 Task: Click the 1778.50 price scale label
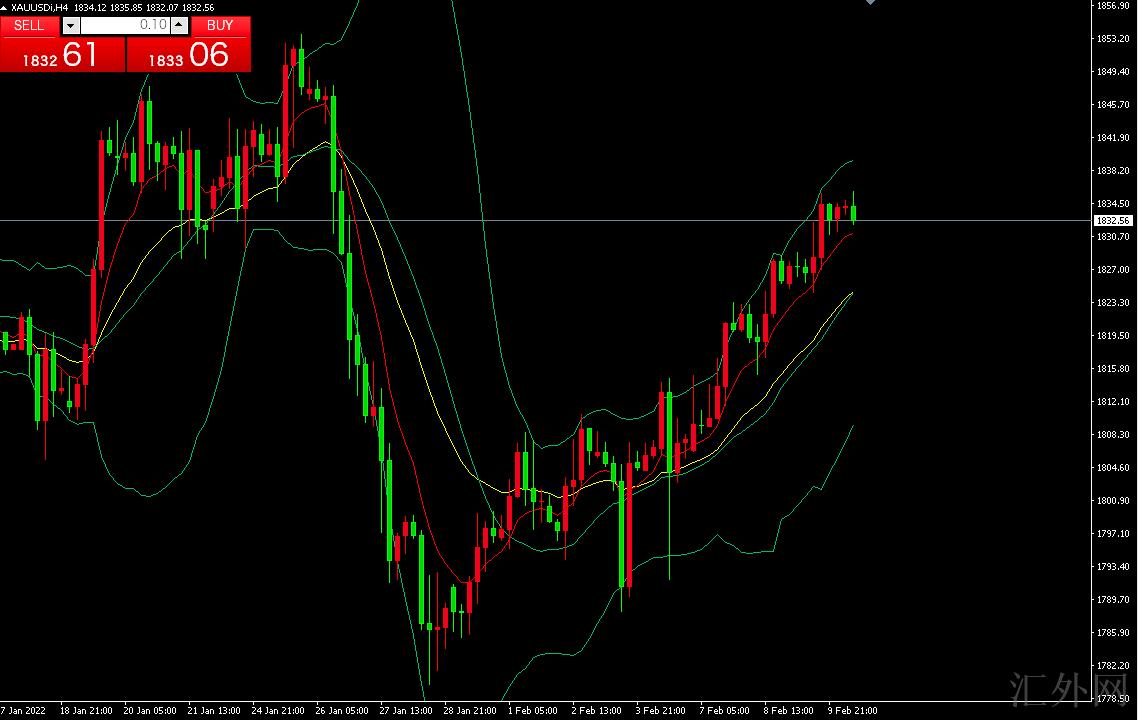(1113, 698)
